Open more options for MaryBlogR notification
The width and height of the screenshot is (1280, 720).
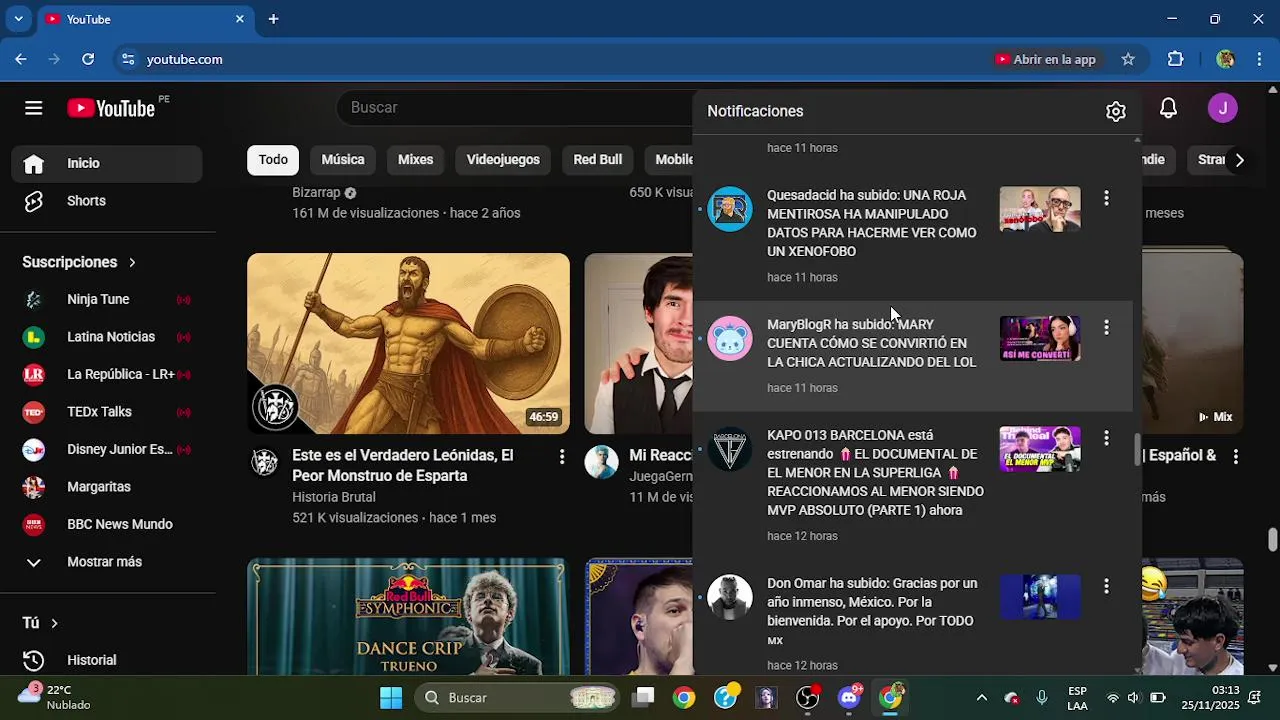coord(1106,327)
